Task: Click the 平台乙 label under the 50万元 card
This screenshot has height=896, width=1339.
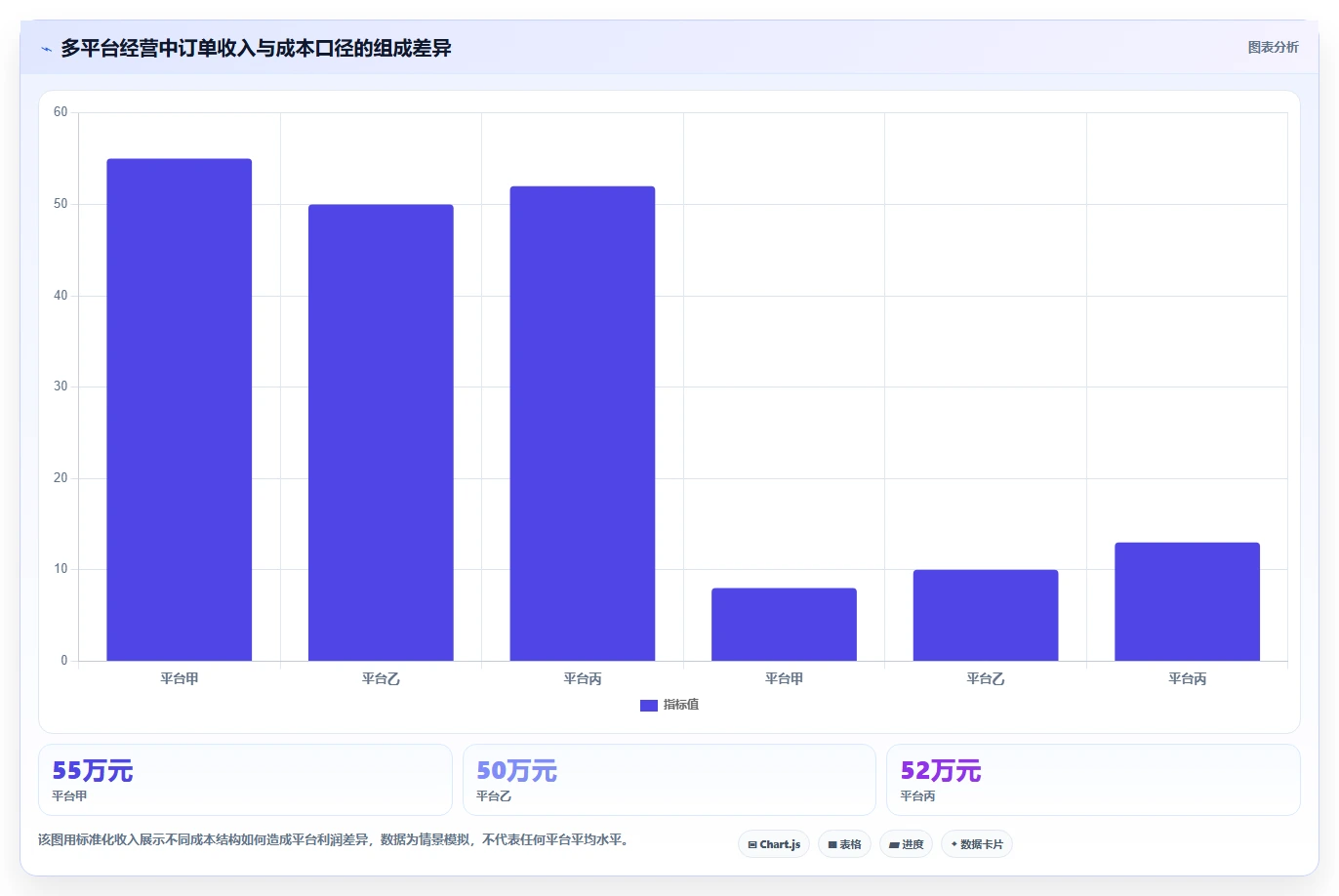Action: (494, 796)
